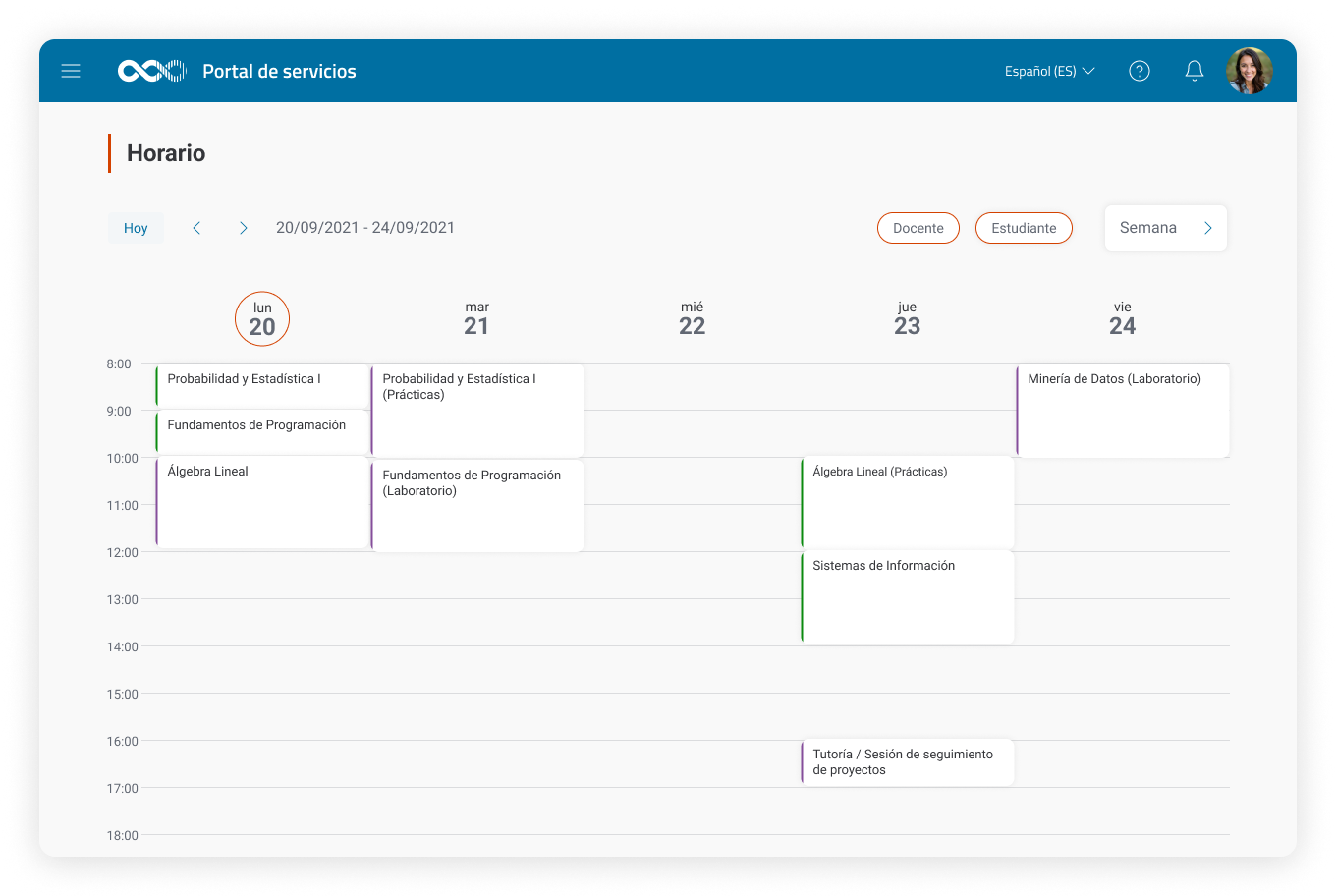1336x896 pixels.
Task: Select Wednesday 22 in the day header
Action: [692, 319]
